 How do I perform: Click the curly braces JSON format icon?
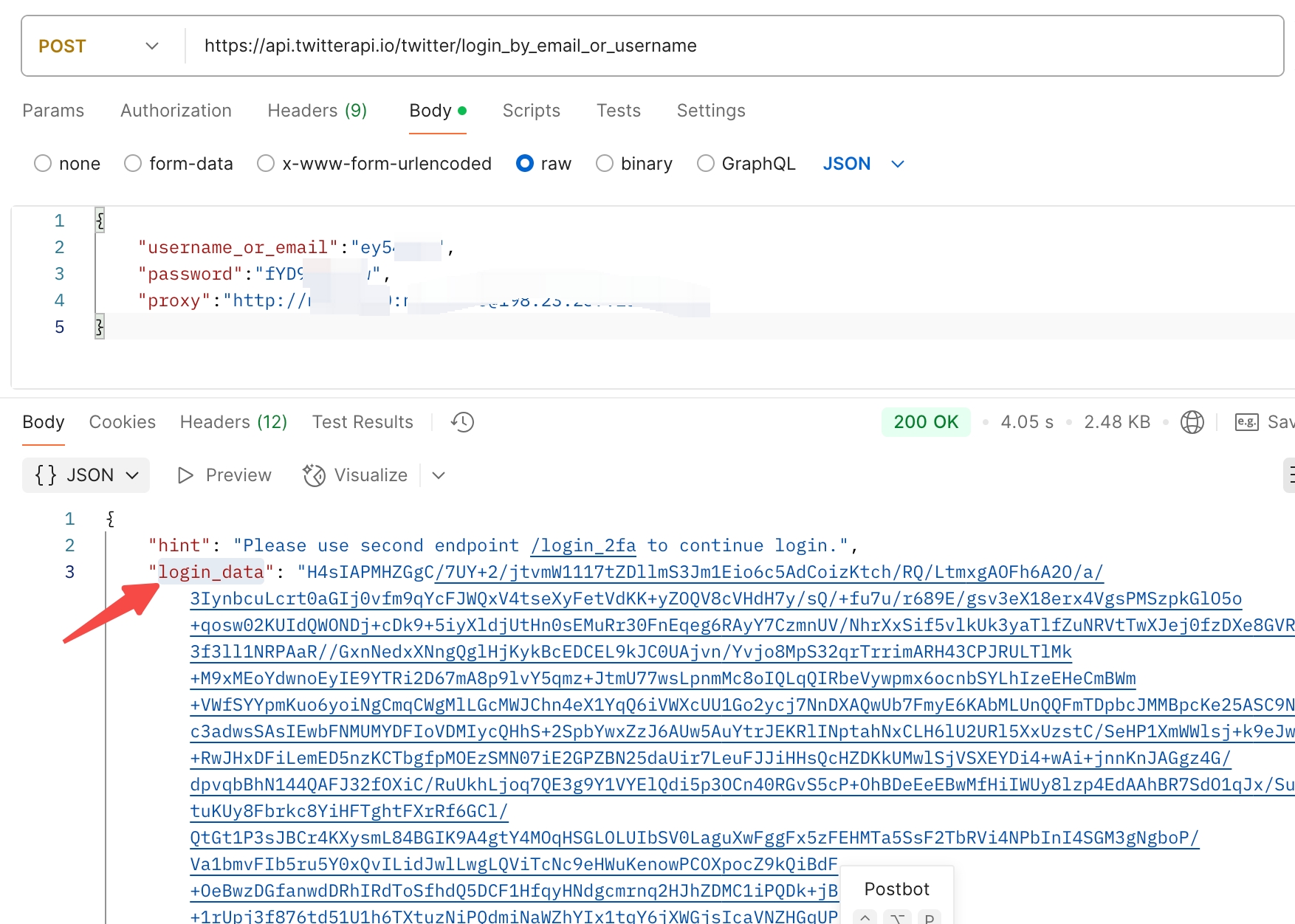point(46,475)
